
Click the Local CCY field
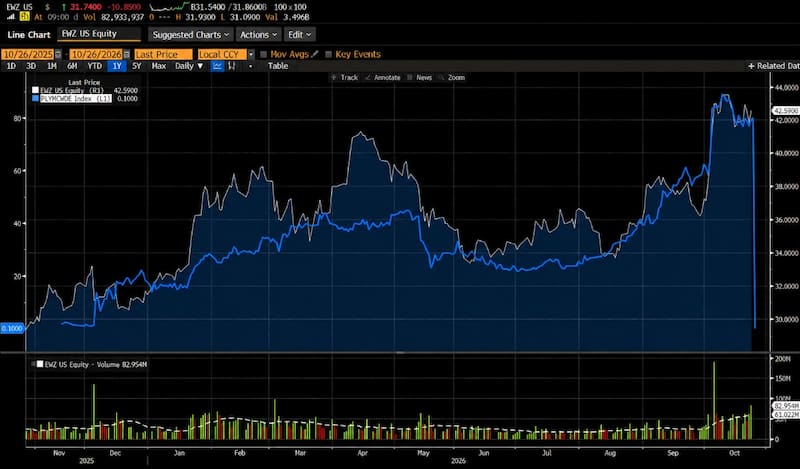(x=222, y=55)
